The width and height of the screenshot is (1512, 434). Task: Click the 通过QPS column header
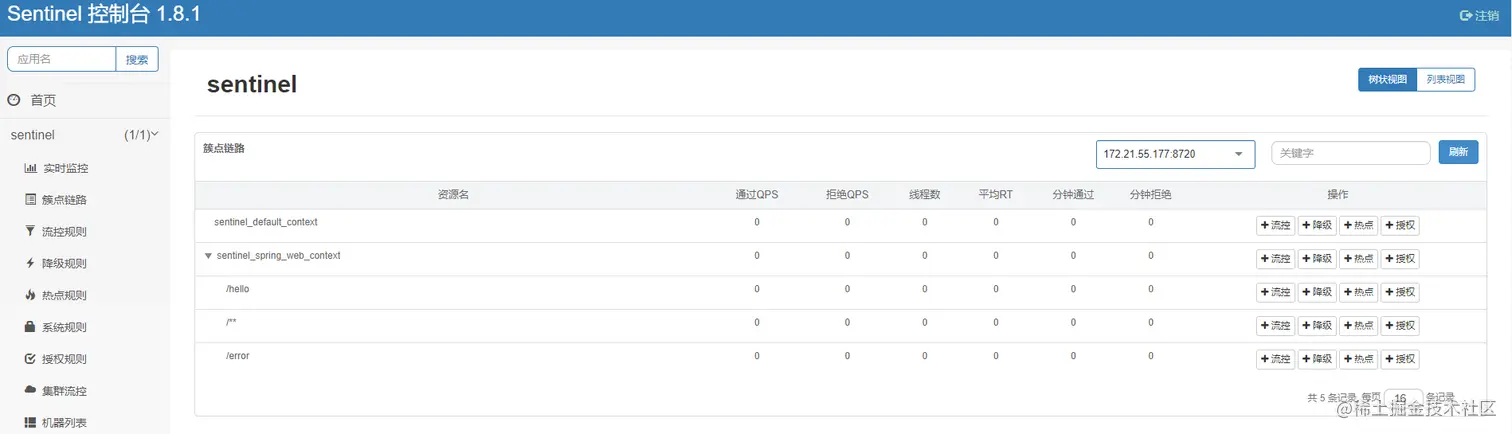click(756, 195)
